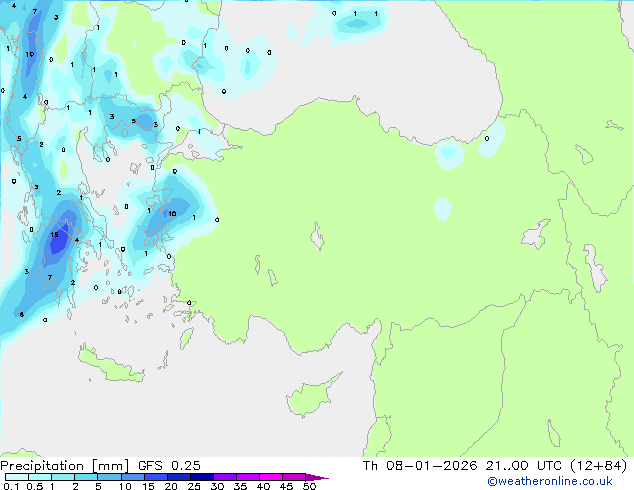Click the "6" precipitation value on the map
Viewport: 634px width, 490px height.
point(21,314)
